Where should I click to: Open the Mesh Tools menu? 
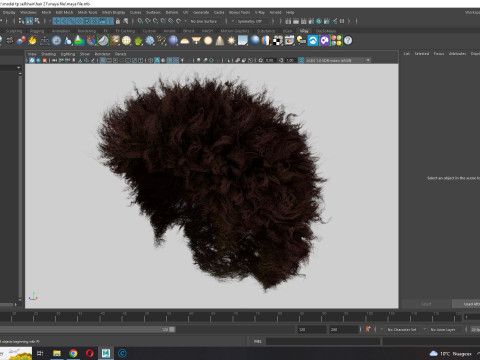(87, 12)
